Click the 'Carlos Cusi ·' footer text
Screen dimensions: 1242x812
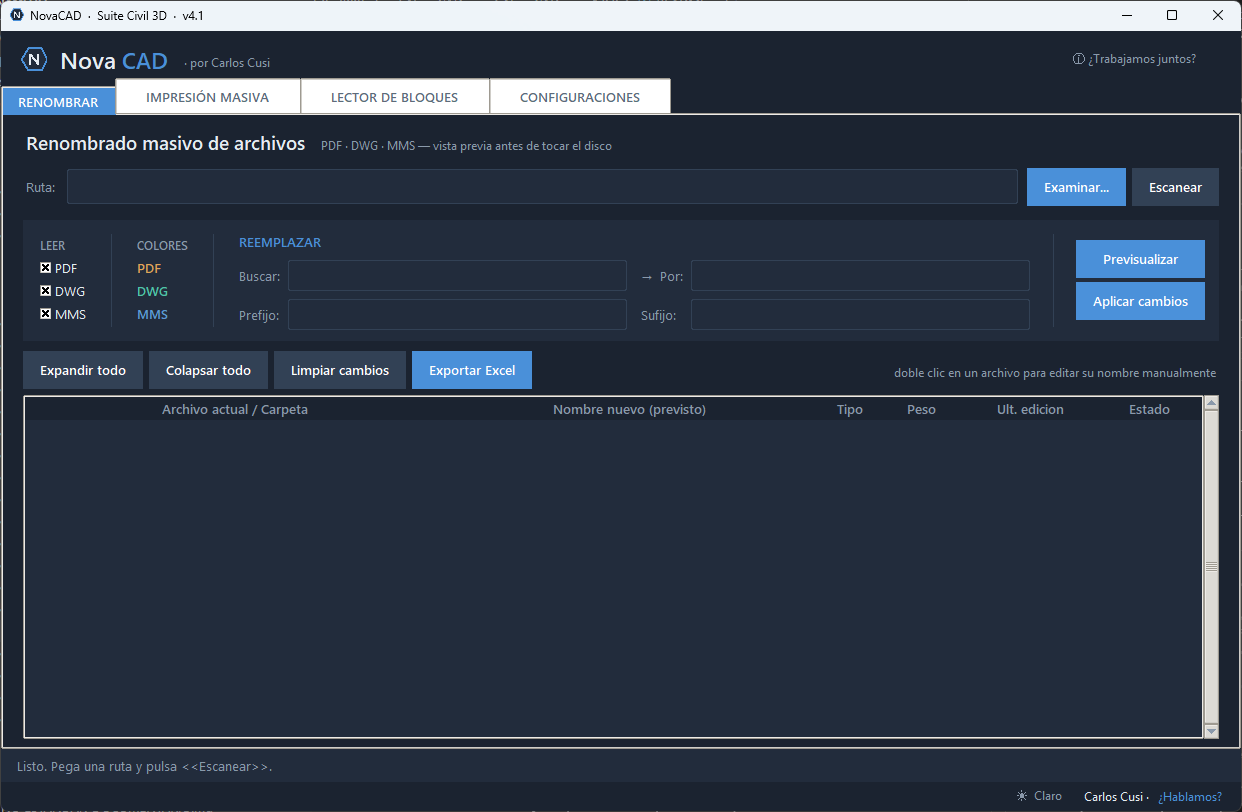point(1117,797)
